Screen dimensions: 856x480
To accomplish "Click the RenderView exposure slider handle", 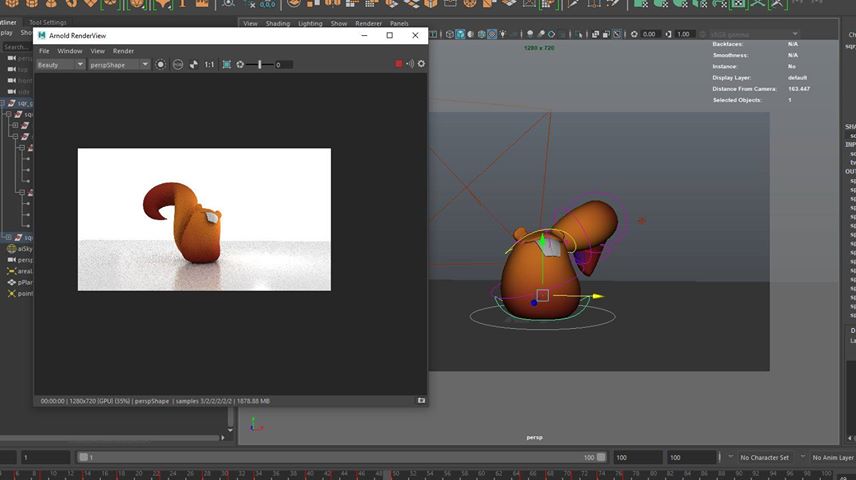I will coord(259,64).
